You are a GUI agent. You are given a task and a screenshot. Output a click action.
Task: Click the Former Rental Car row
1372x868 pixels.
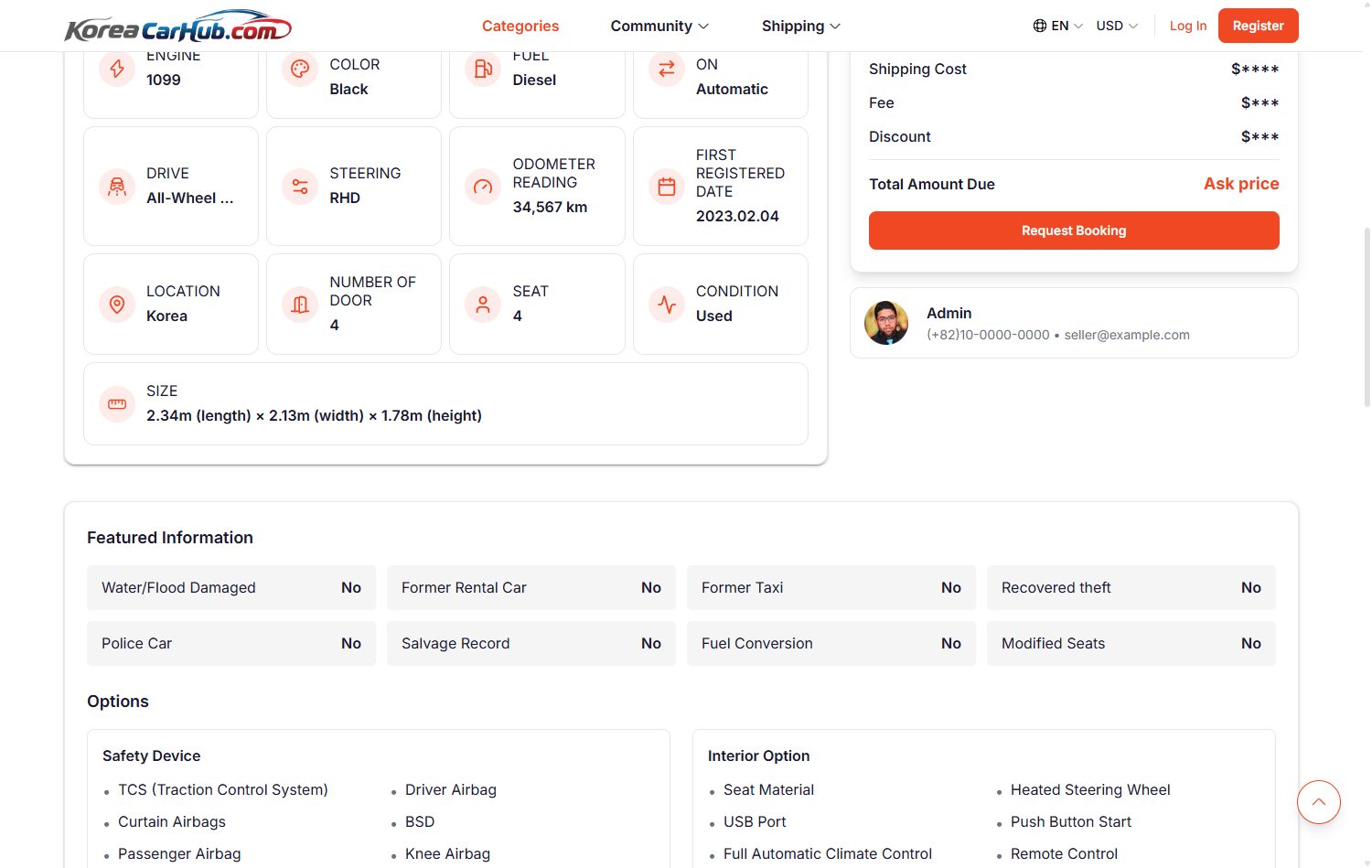coord(531,588)
